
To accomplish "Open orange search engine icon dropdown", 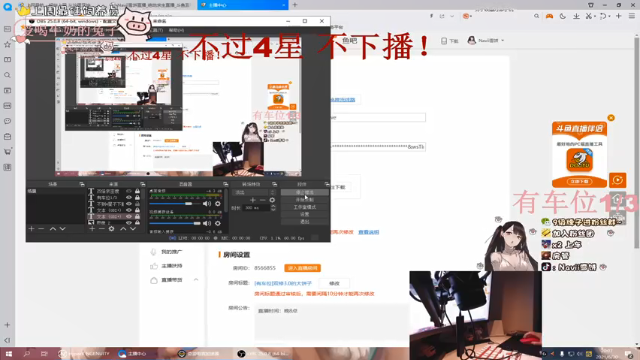I will [x=467, y=16].
